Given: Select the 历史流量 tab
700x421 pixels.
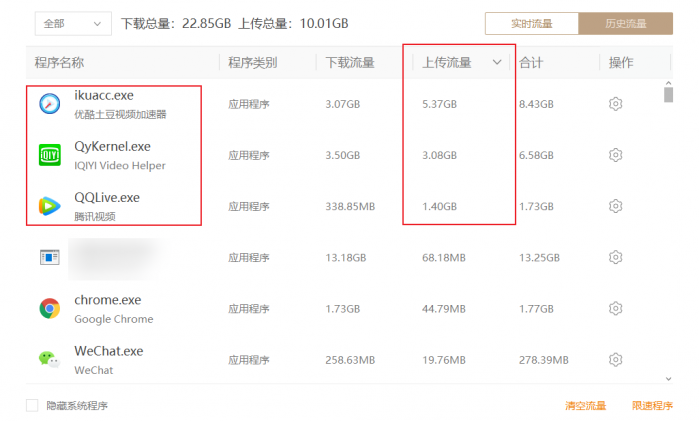Looking at the screenshot, I should [x=626, y=23].
